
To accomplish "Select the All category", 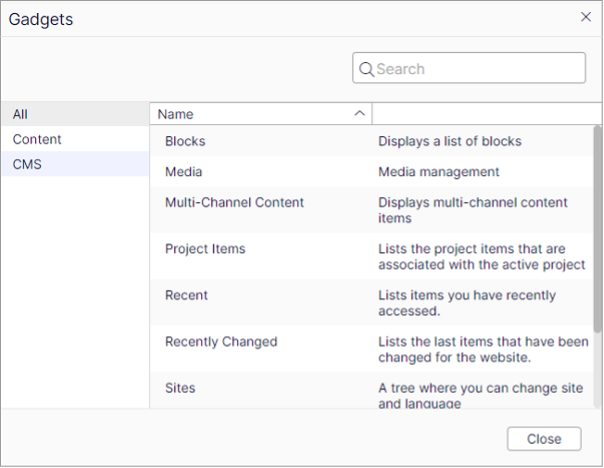I will (x=20, y=114).
